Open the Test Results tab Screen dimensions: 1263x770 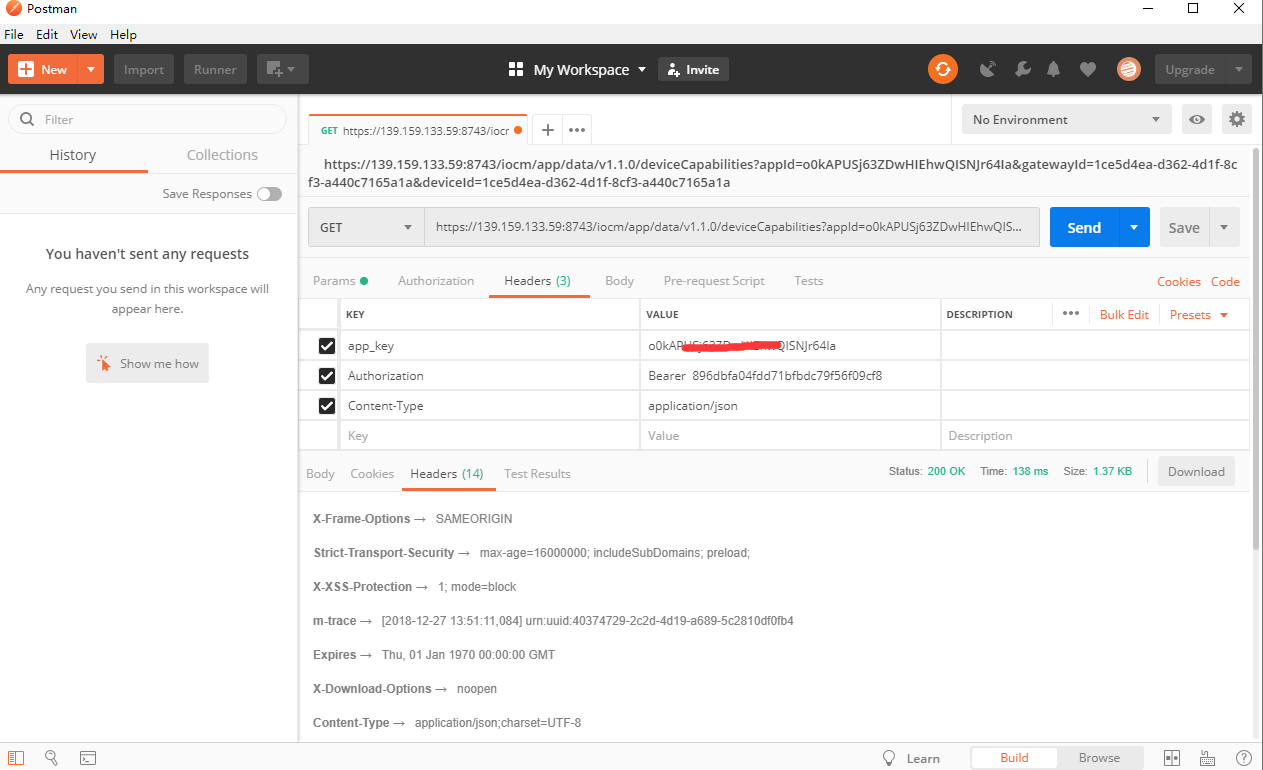(537, 474)
